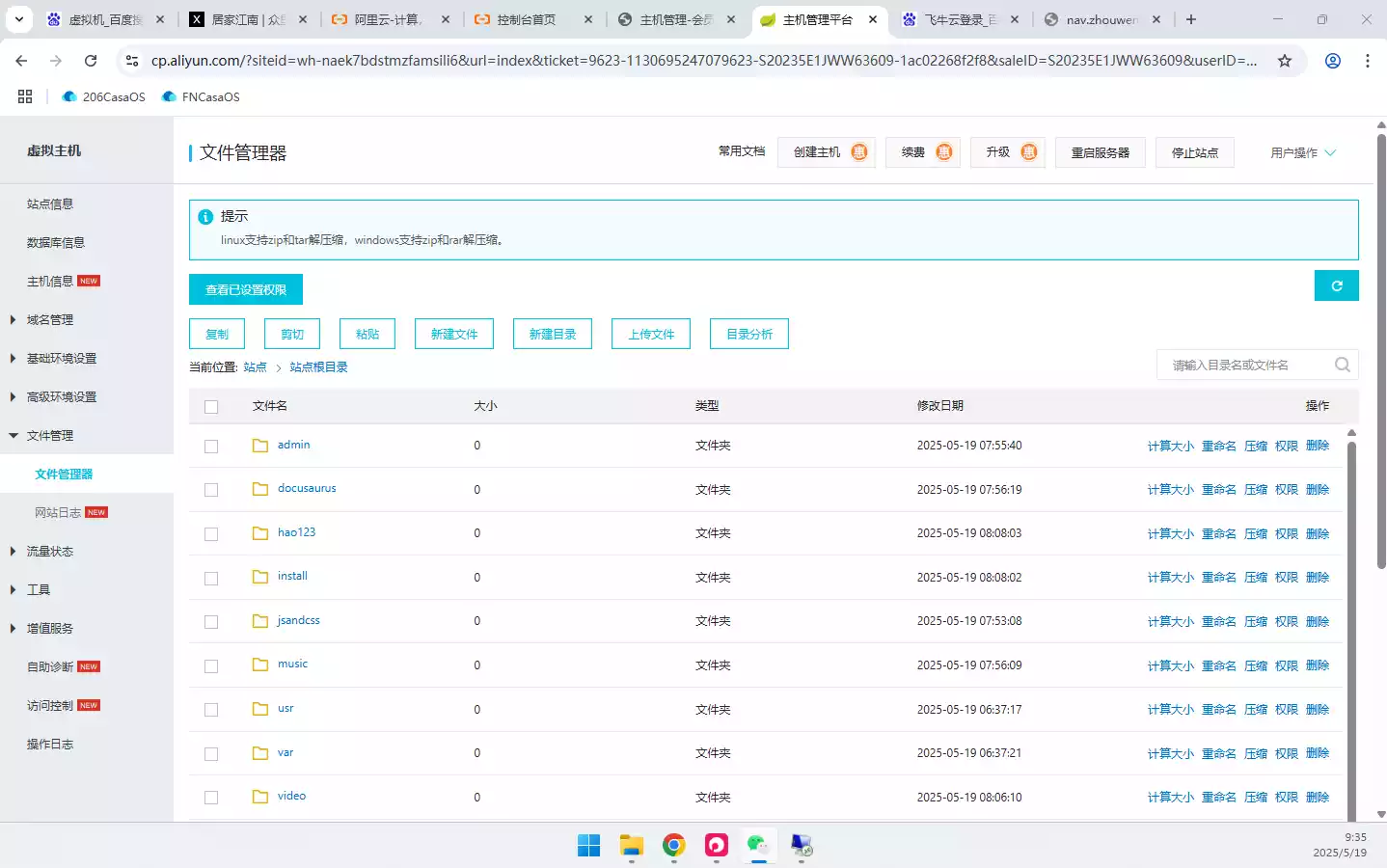
Task: Open 网站日志 in the sidebar
Action: tap(58, 513)
